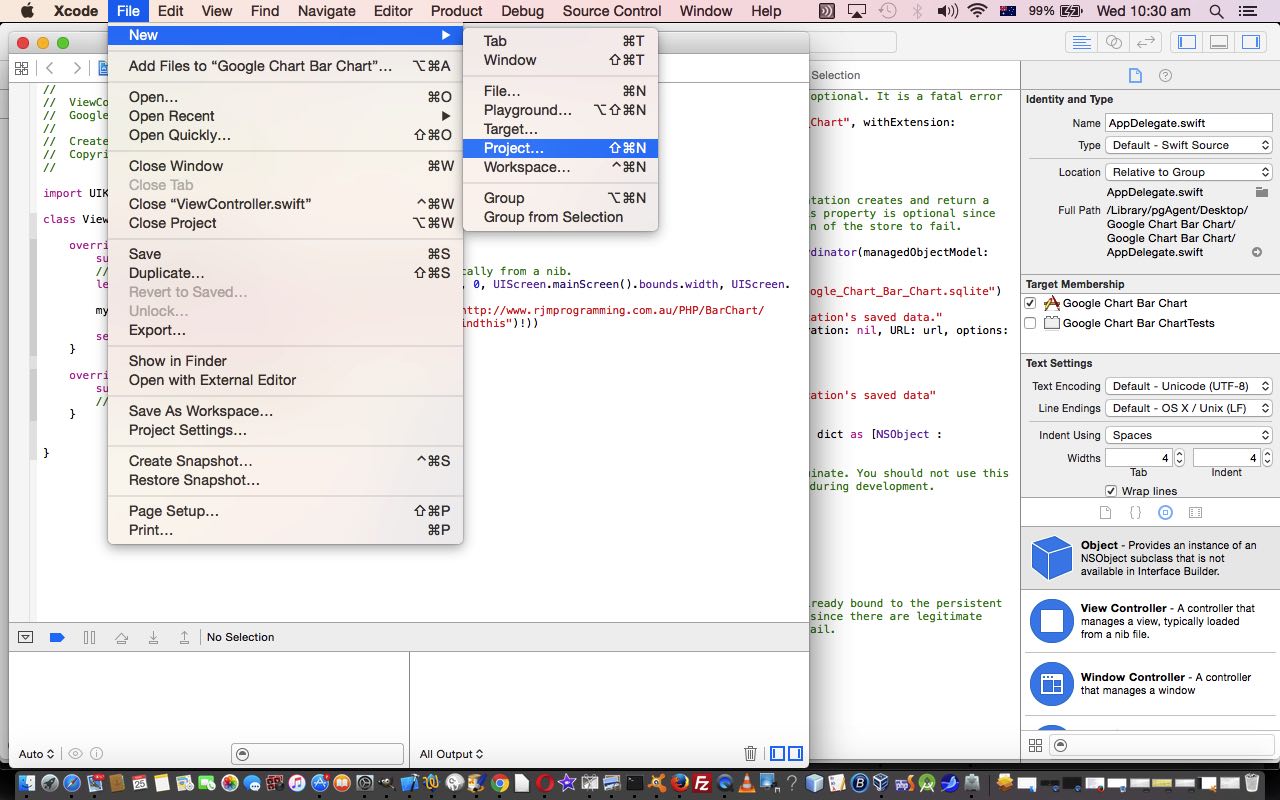Select the View Controller library item
This screenshot has width=1280, height=800.
[1150, 621]
